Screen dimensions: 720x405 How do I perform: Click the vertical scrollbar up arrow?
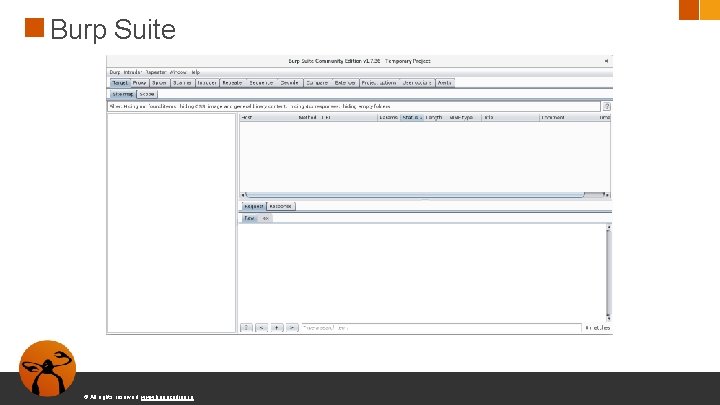pyautogui.click(x=608, y=227)
